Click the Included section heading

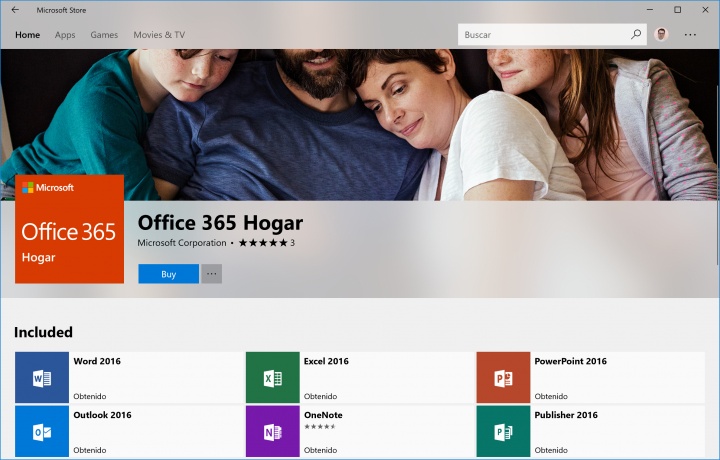click(x=43, y=332)
